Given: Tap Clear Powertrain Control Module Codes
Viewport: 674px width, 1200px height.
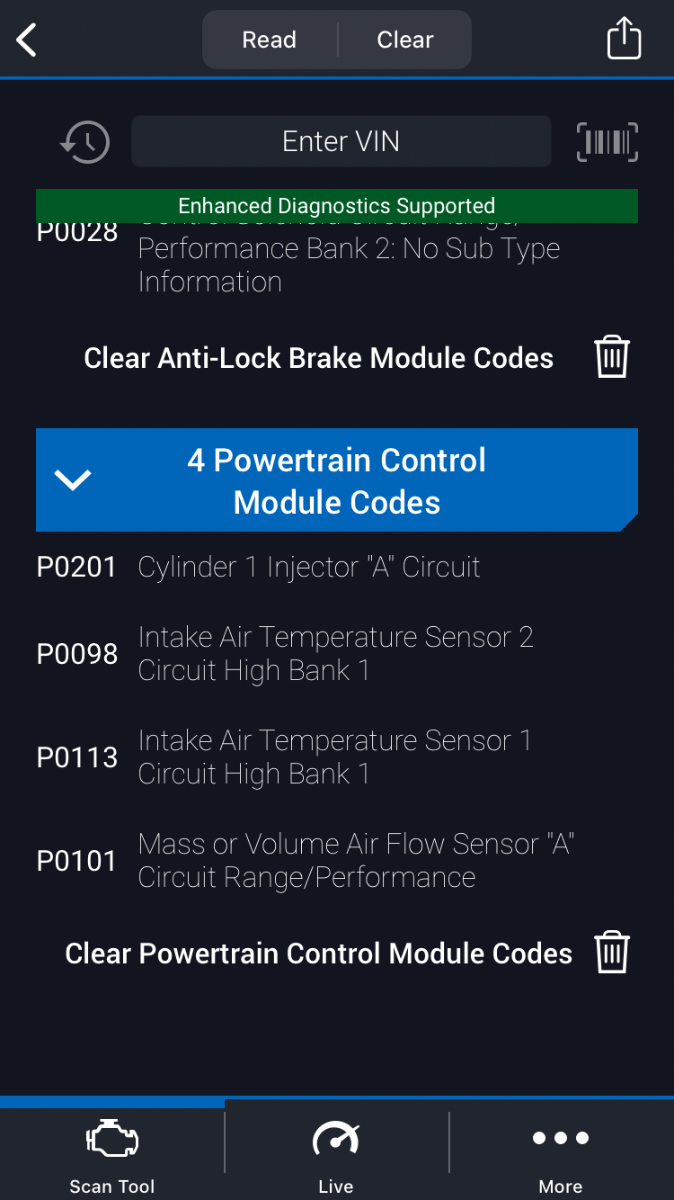Looking at the screenshot, I should tap(318, 954).
